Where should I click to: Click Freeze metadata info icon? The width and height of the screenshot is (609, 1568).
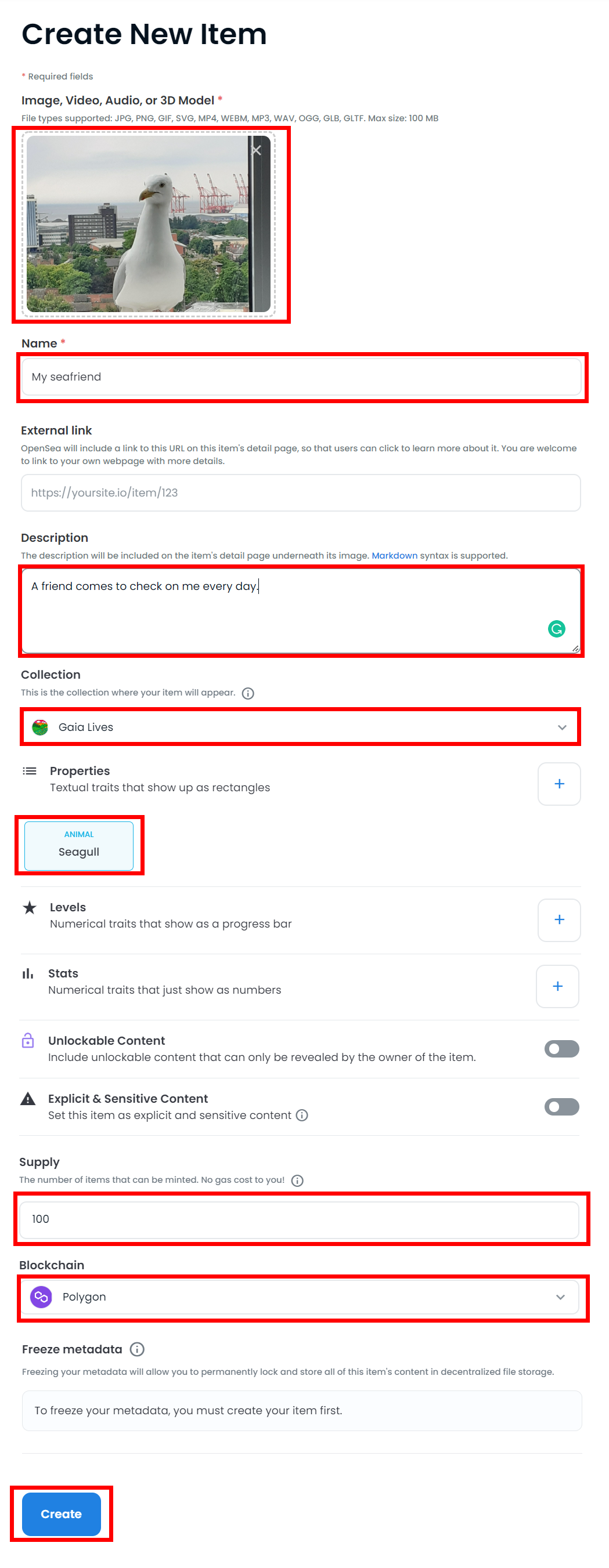click(x=138, y=1349)
